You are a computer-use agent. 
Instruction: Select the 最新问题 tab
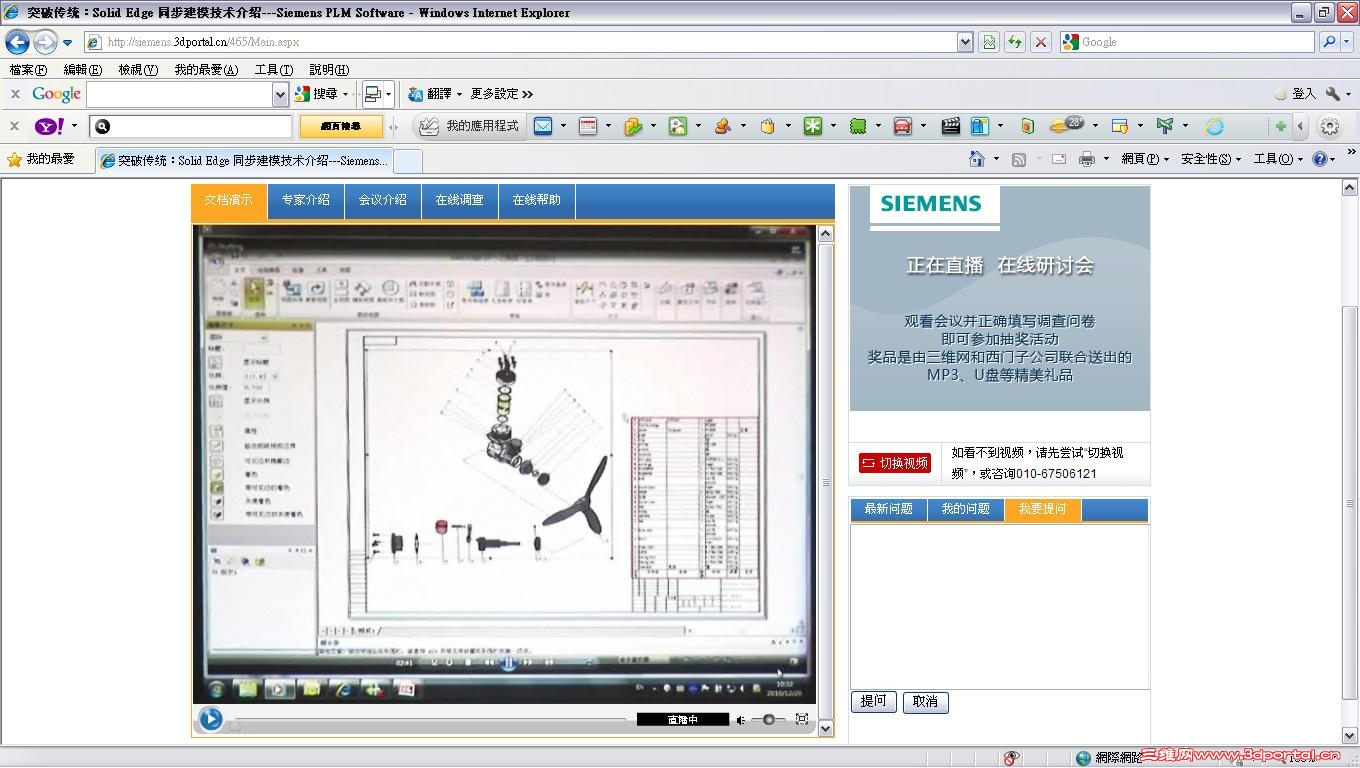889,509
